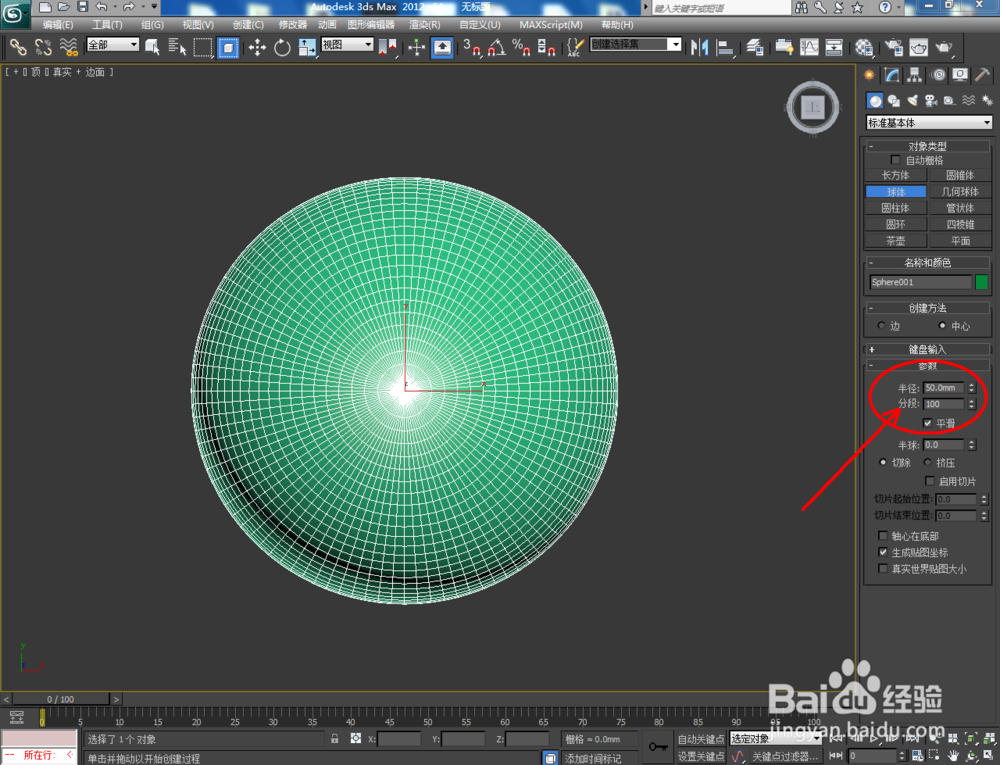The width and height of the screenshot is (1000, 765).
Task: Open the named selection sets dropdown
Action: pos(636,45)
